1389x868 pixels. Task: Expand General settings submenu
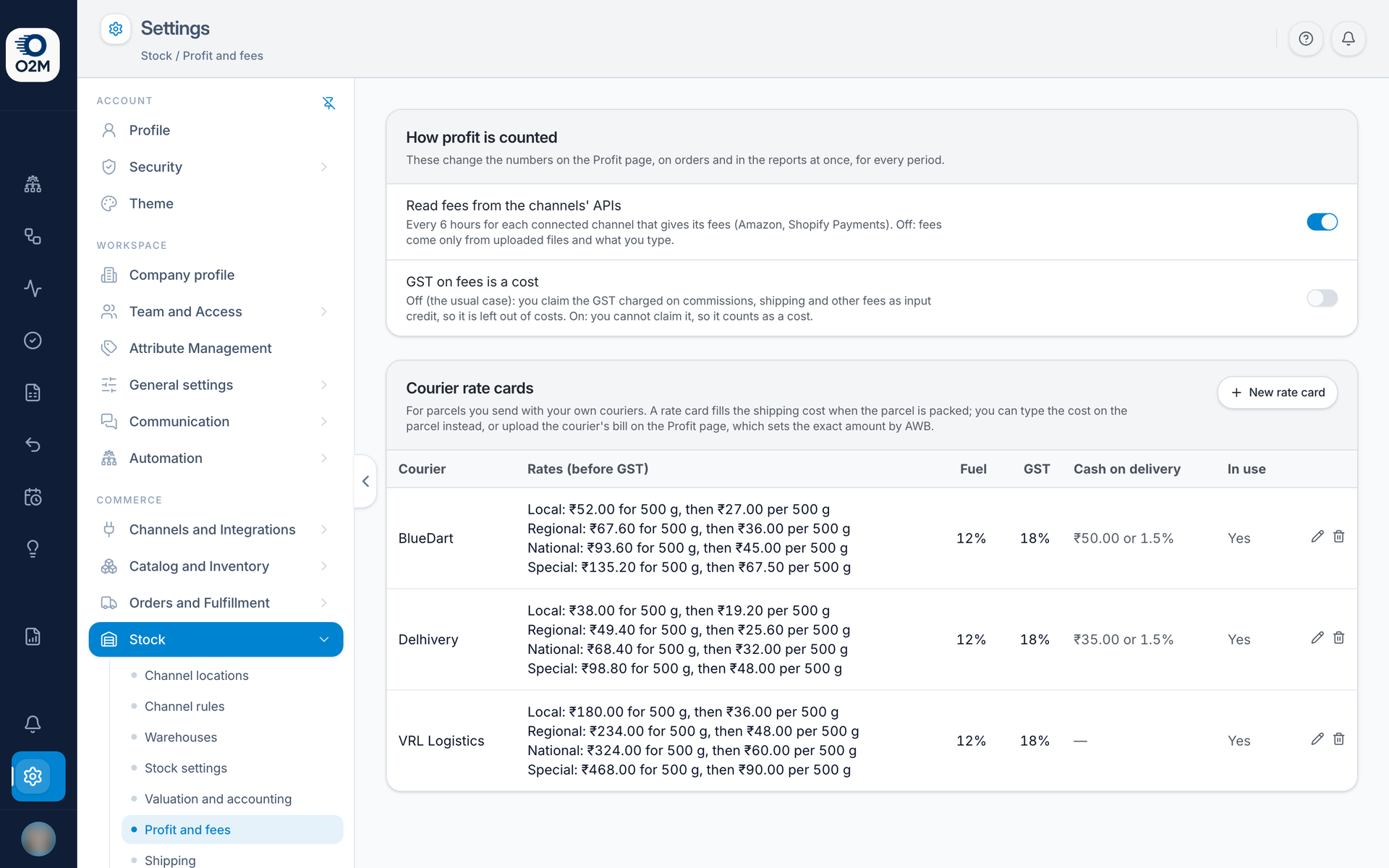216,385
